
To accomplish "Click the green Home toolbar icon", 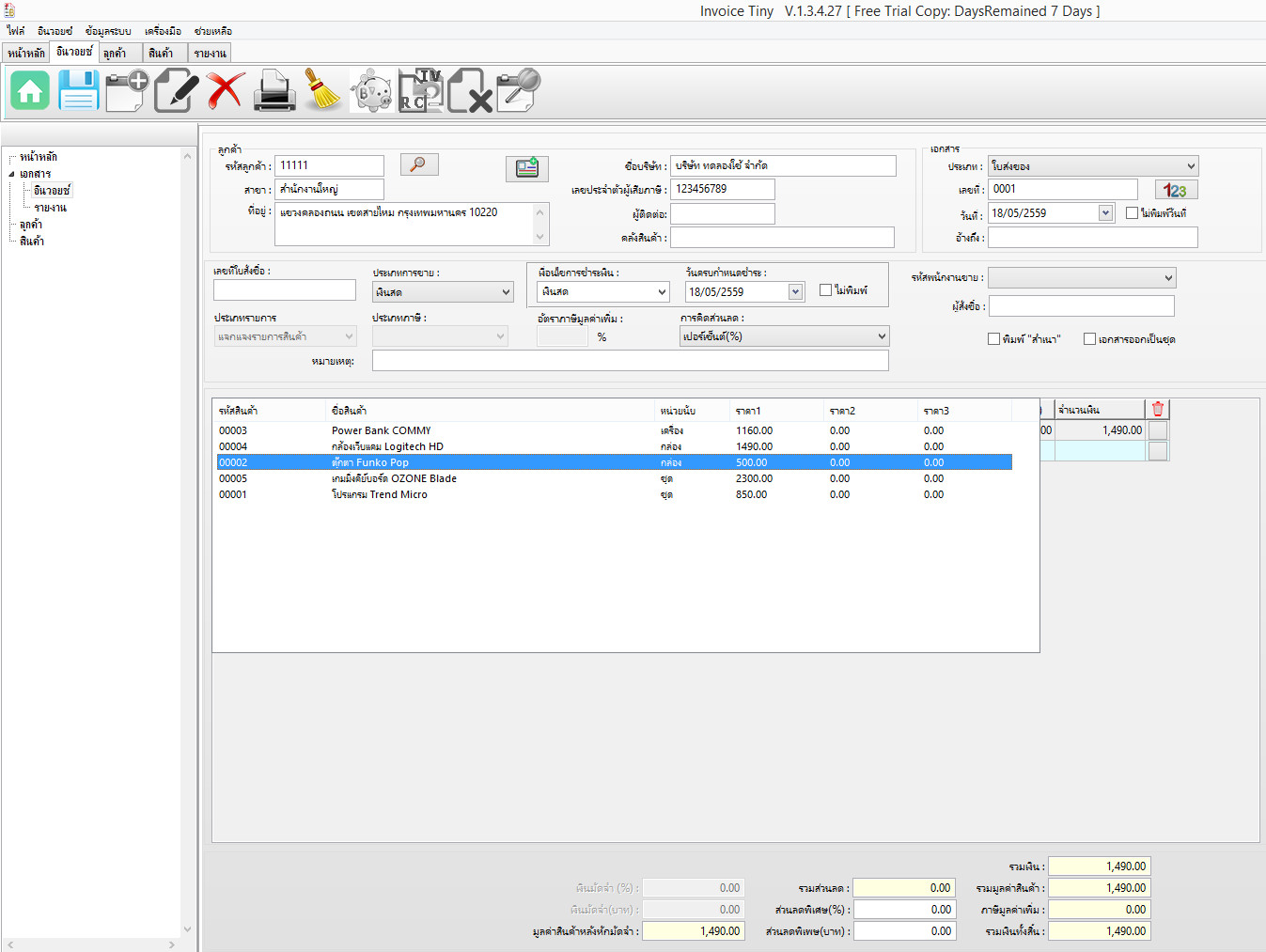I will (x=30, y=91).
